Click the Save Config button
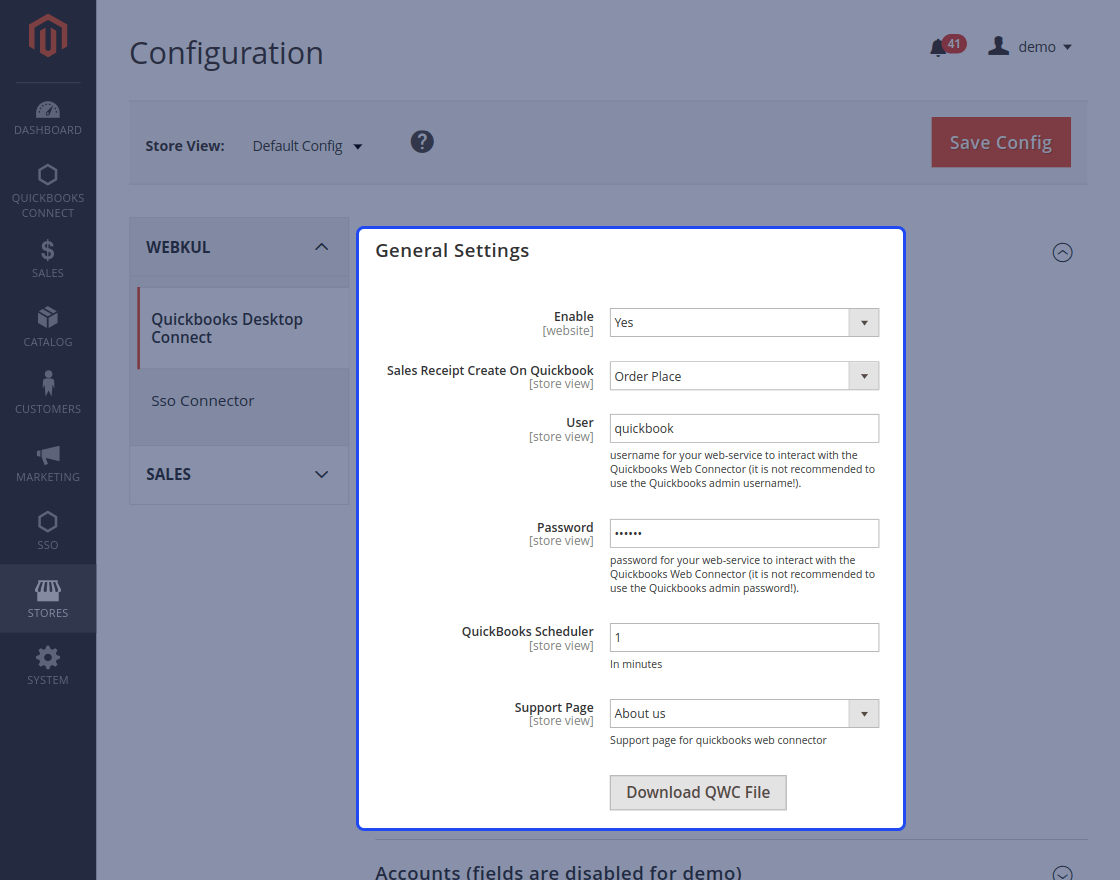This screenshot has height=880, width=1120. point(1001,142)
